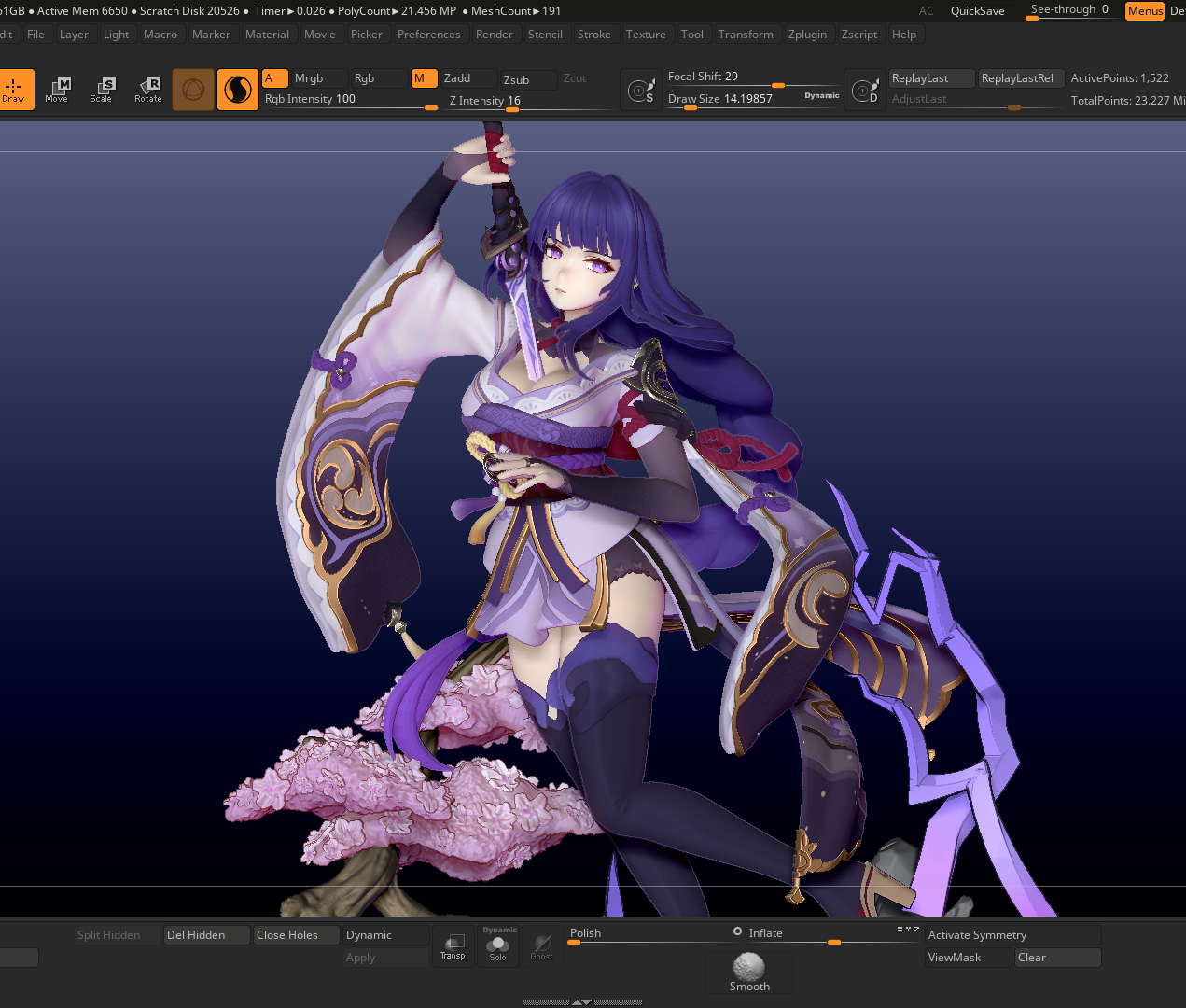The width and height of the screenshot is (1186, 1008).
Task: Open the Stroke menu
Action: click(x=594, y=35)
